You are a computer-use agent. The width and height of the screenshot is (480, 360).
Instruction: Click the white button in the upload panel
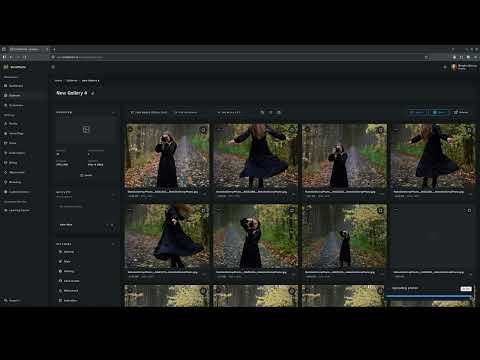click(x=466, y=289)
